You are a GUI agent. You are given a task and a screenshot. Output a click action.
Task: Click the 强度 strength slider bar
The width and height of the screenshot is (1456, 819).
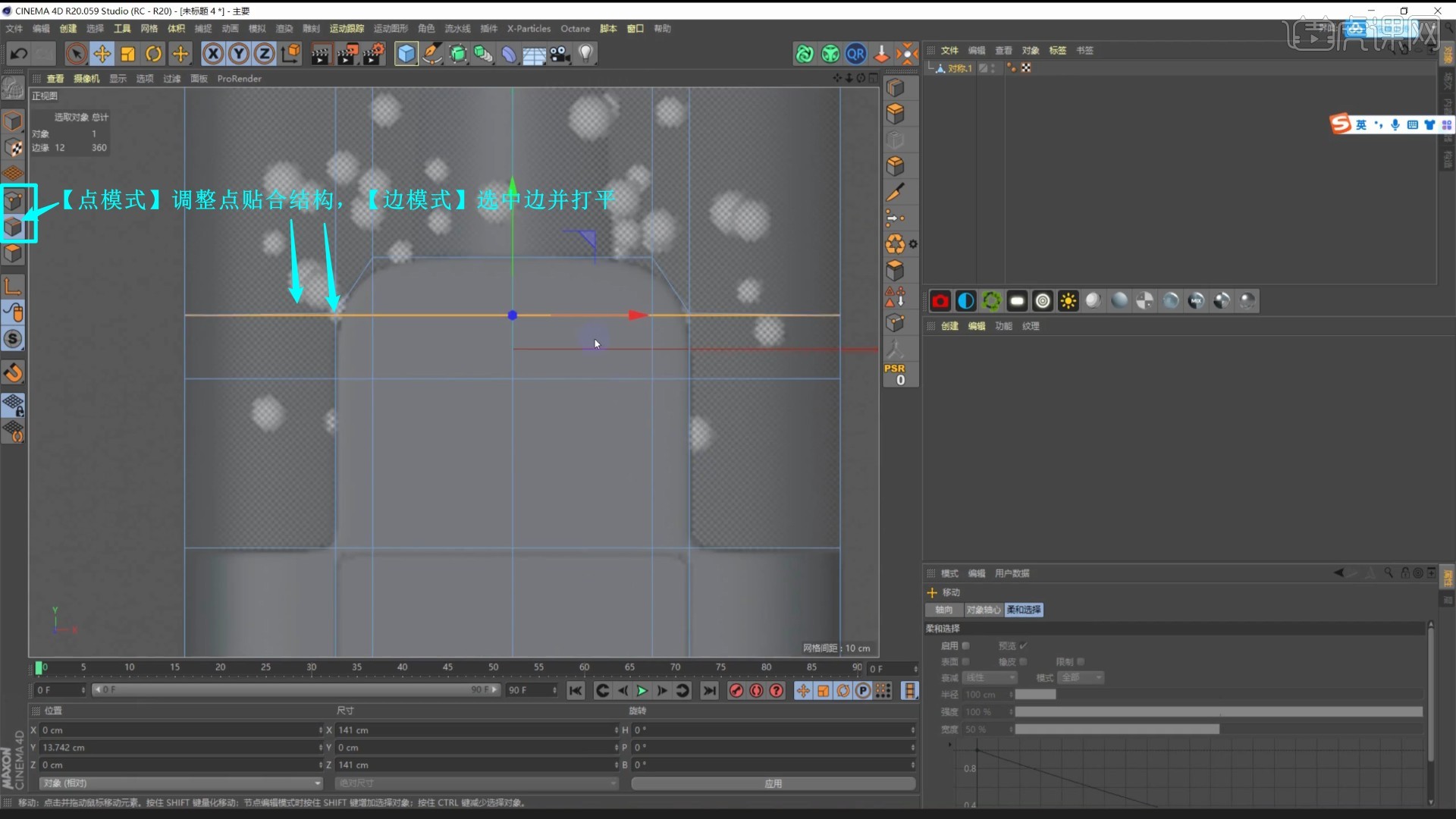(x=1213, y=712)
